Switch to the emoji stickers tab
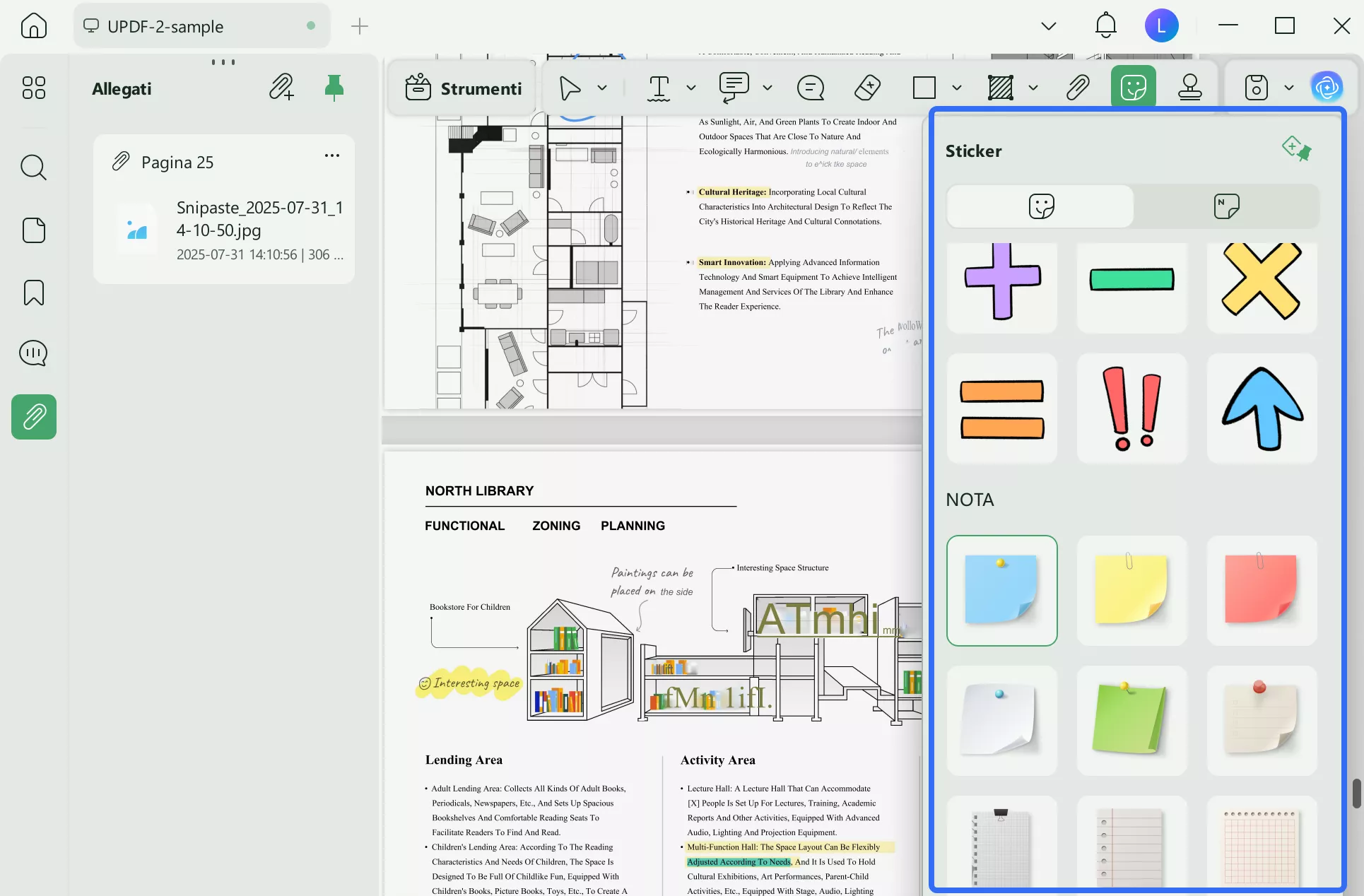This screenshot has width=1364, height=896. tap(1041, 206)
